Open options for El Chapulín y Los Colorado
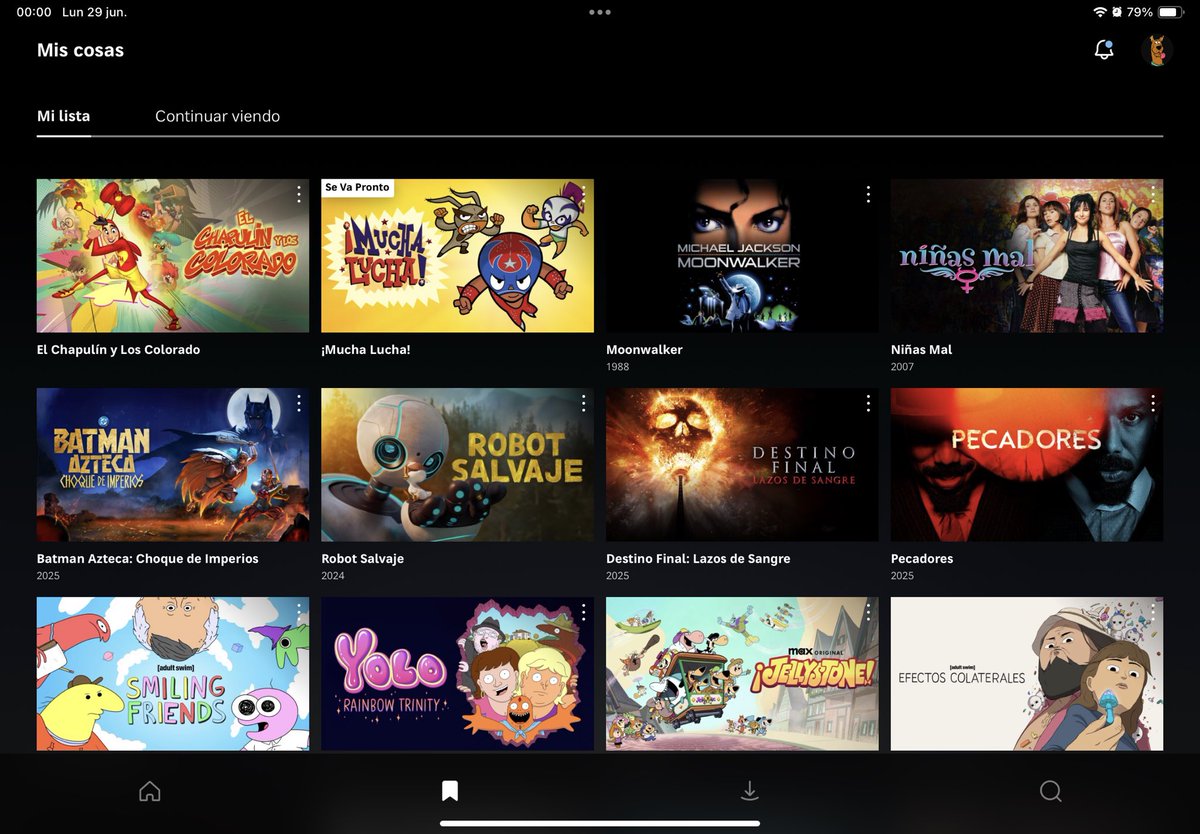1200x834 pixels. tap(298, 194)
